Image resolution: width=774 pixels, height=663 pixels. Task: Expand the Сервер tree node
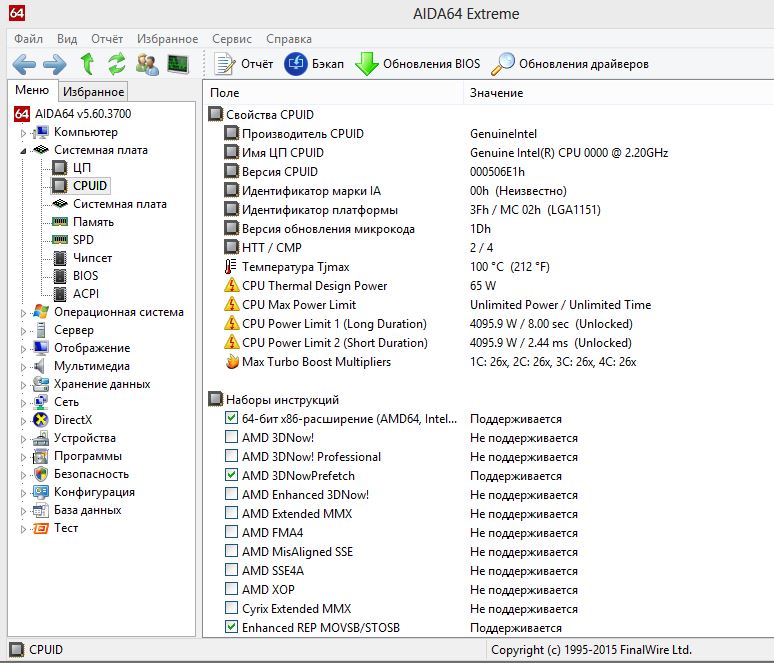[x=23, y=331]
